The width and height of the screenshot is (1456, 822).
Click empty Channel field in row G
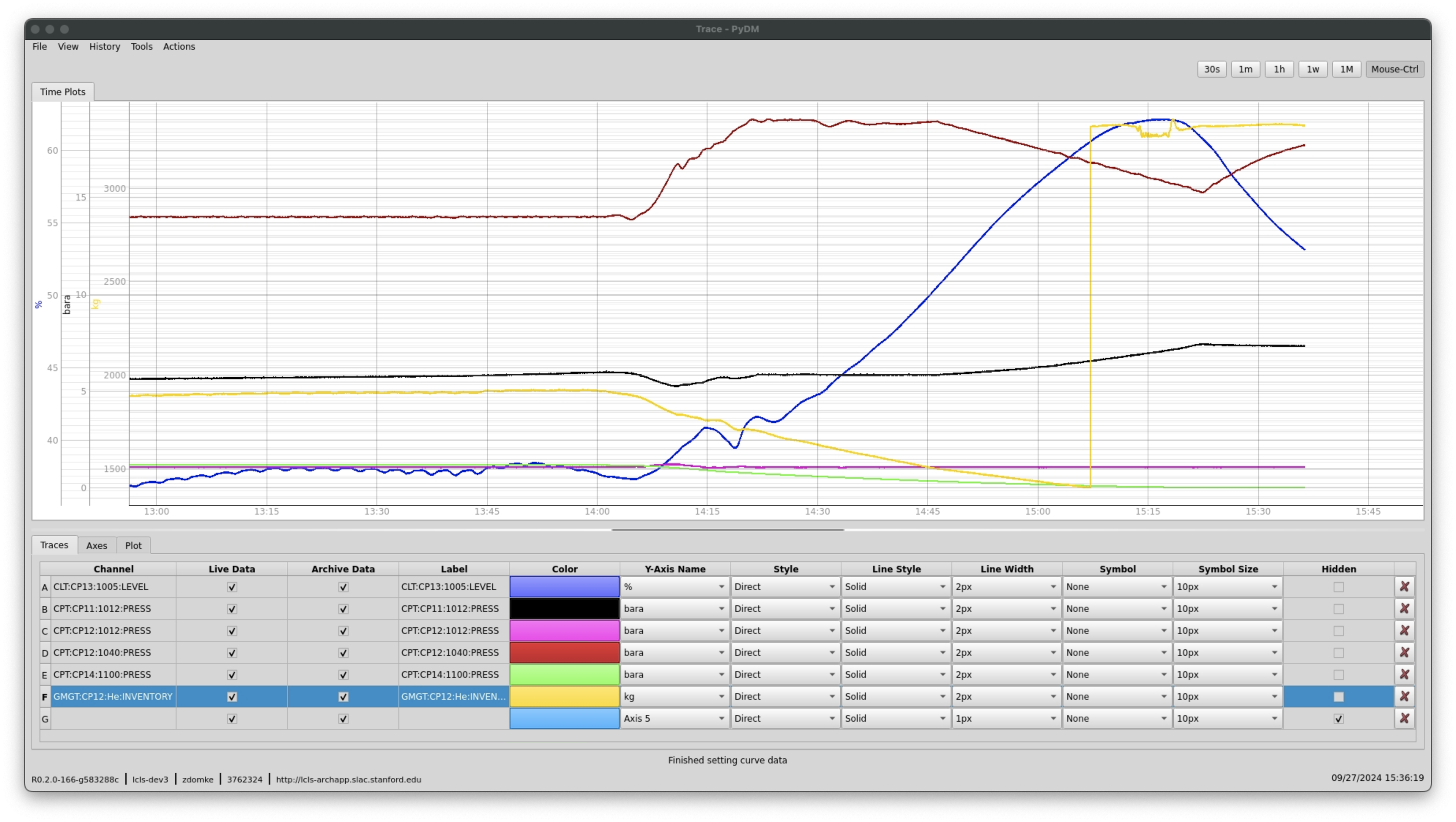pyautogui.click(x=114, y=719)
